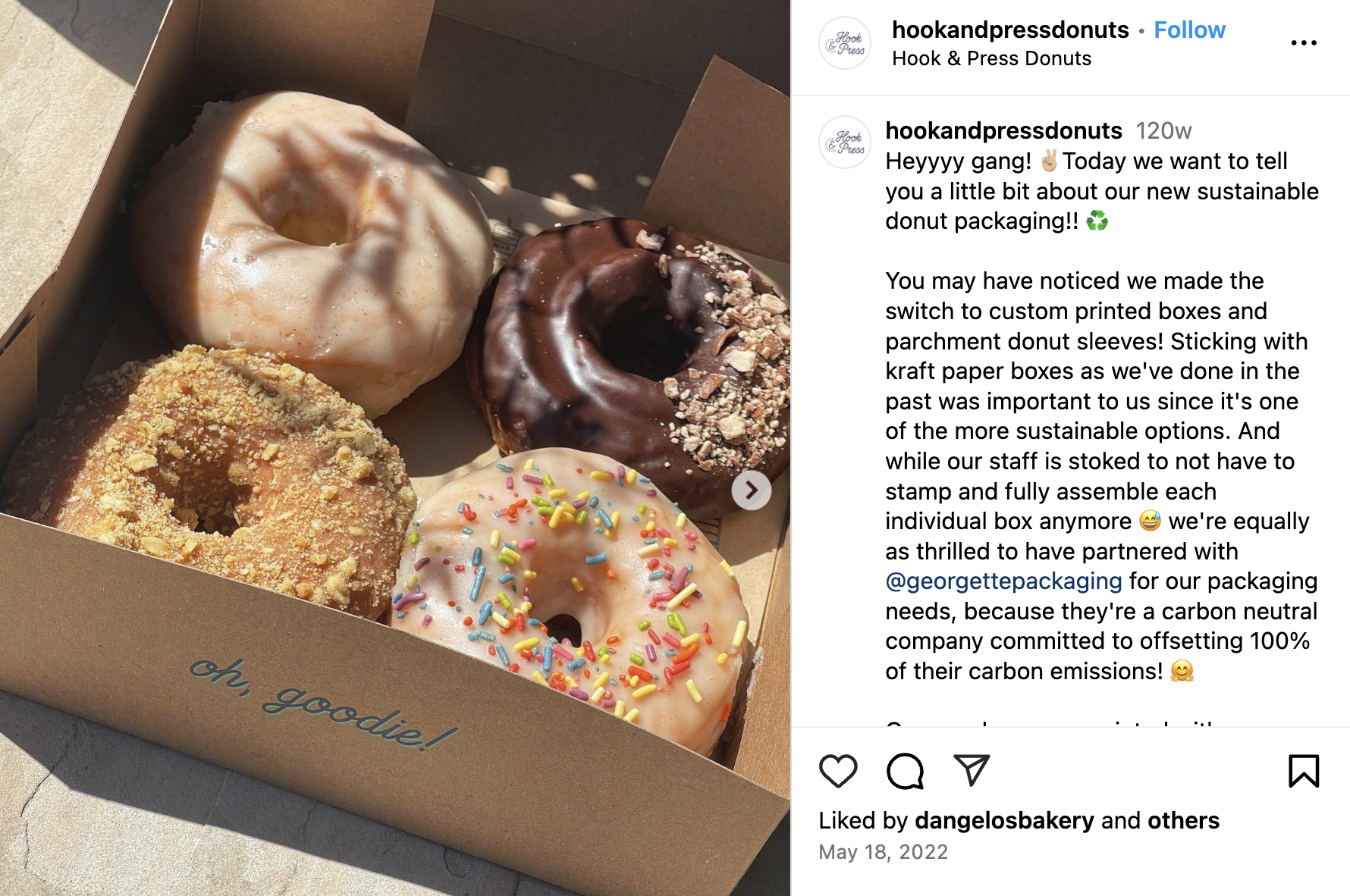Share post via paper plane icon
1350x896 pixels.
(x=972, y=770)
